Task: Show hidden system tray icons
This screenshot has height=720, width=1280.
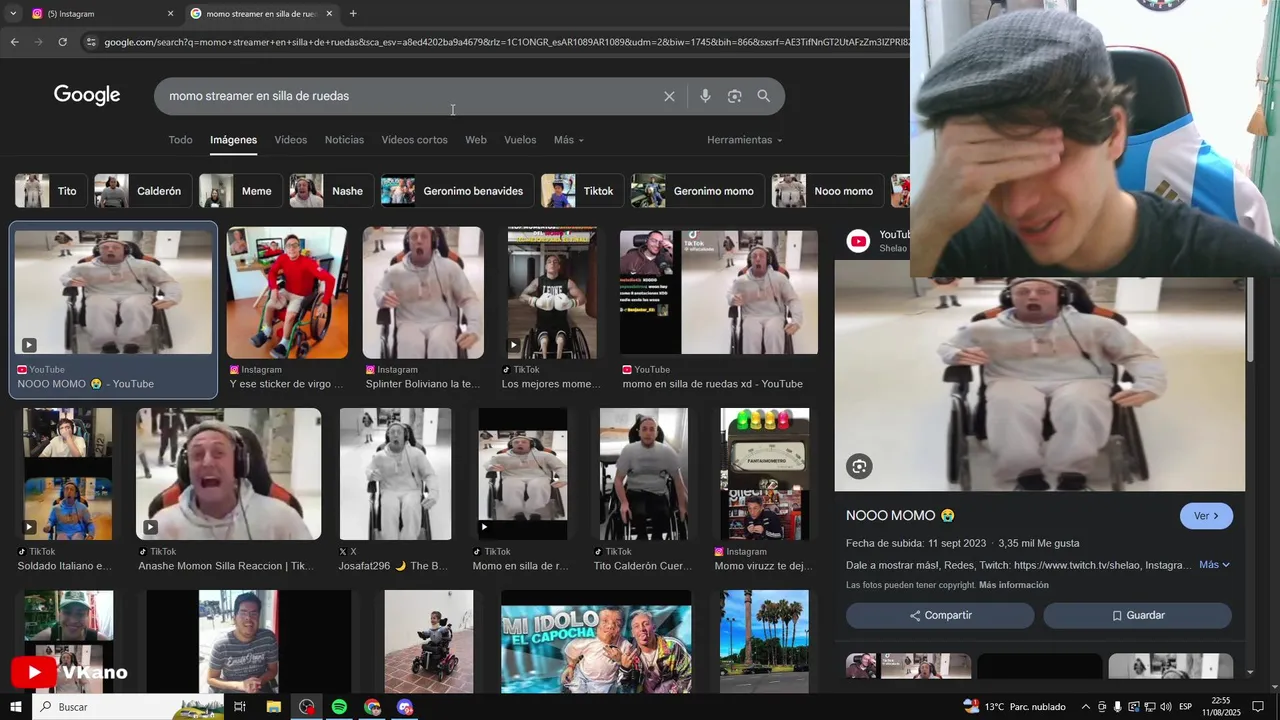Action: (x=1086, y=707)
